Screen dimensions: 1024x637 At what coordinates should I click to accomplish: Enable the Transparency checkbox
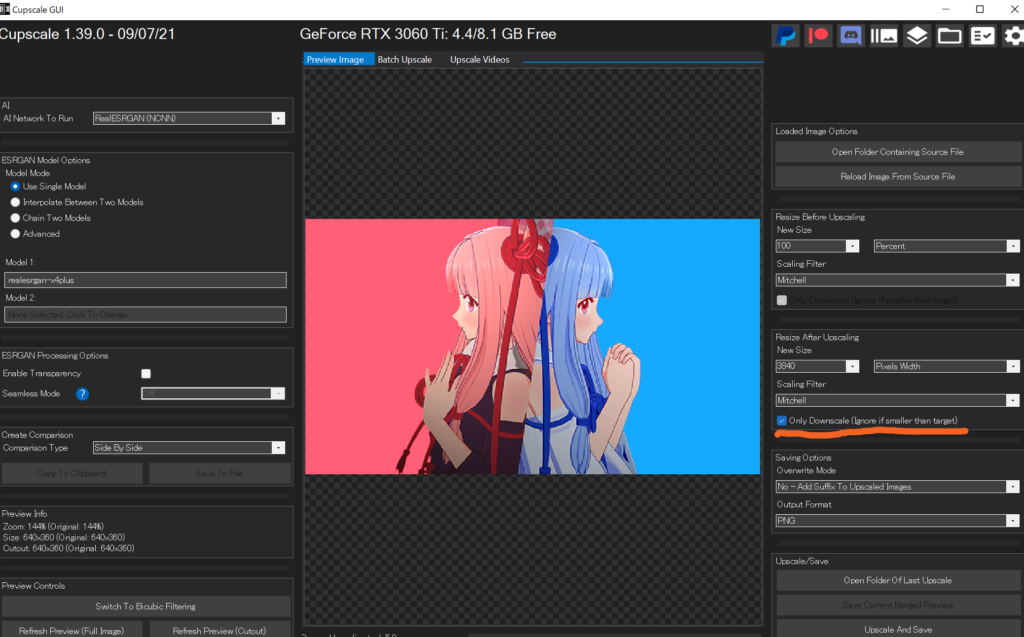click(x=146, y=374)
